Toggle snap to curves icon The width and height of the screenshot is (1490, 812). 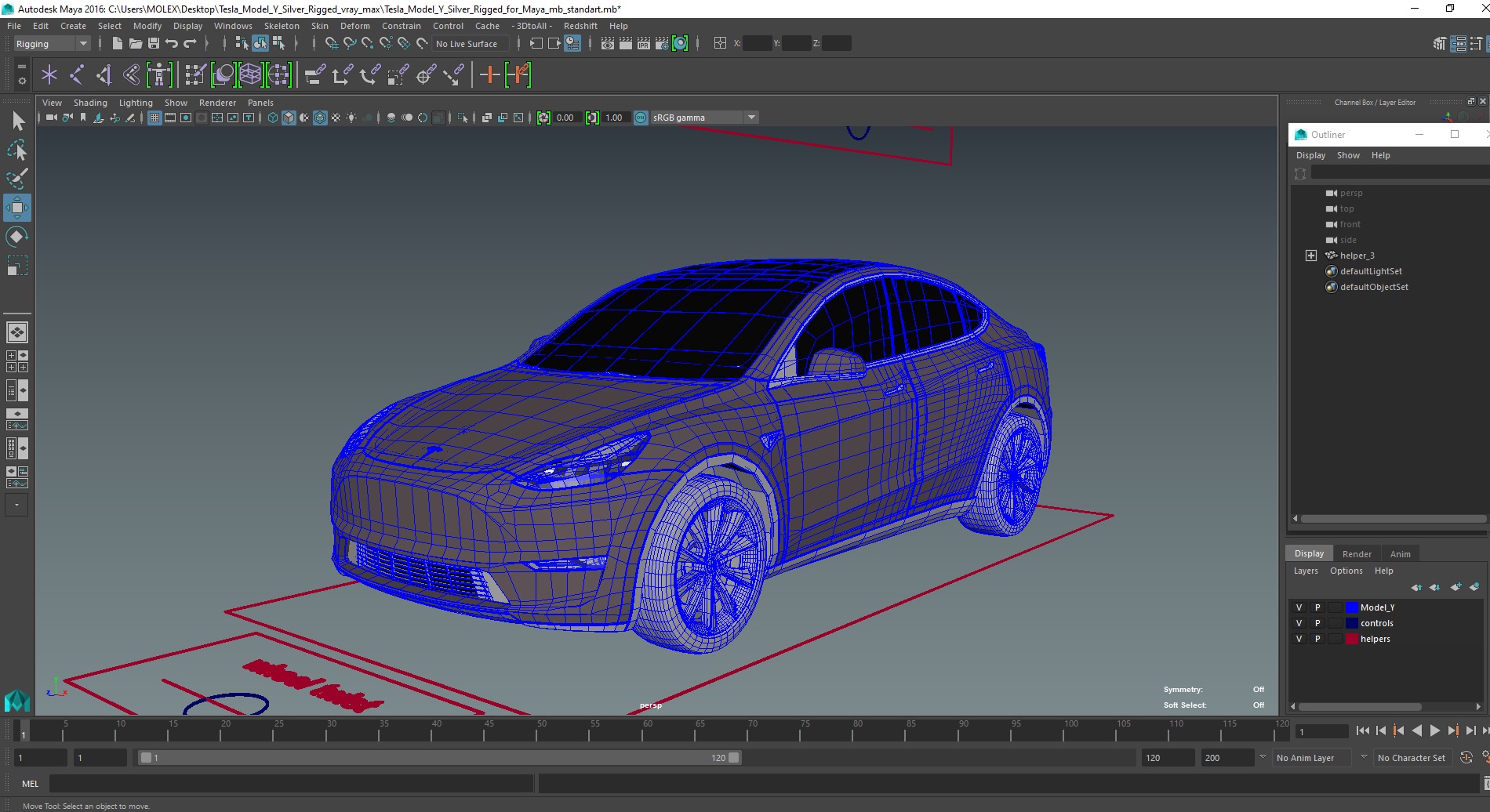pyautogui.click(x=349, y=44)
